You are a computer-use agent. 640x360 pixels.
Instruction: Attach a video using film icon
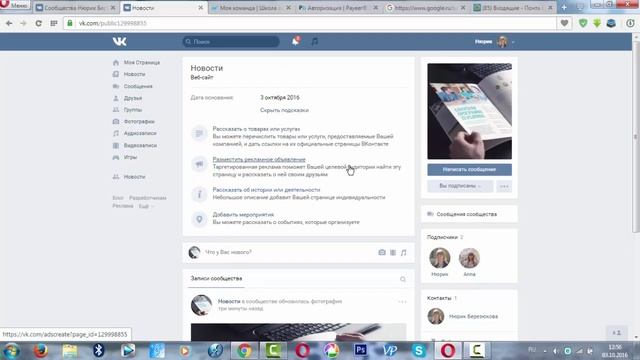(x=393, y=252)
